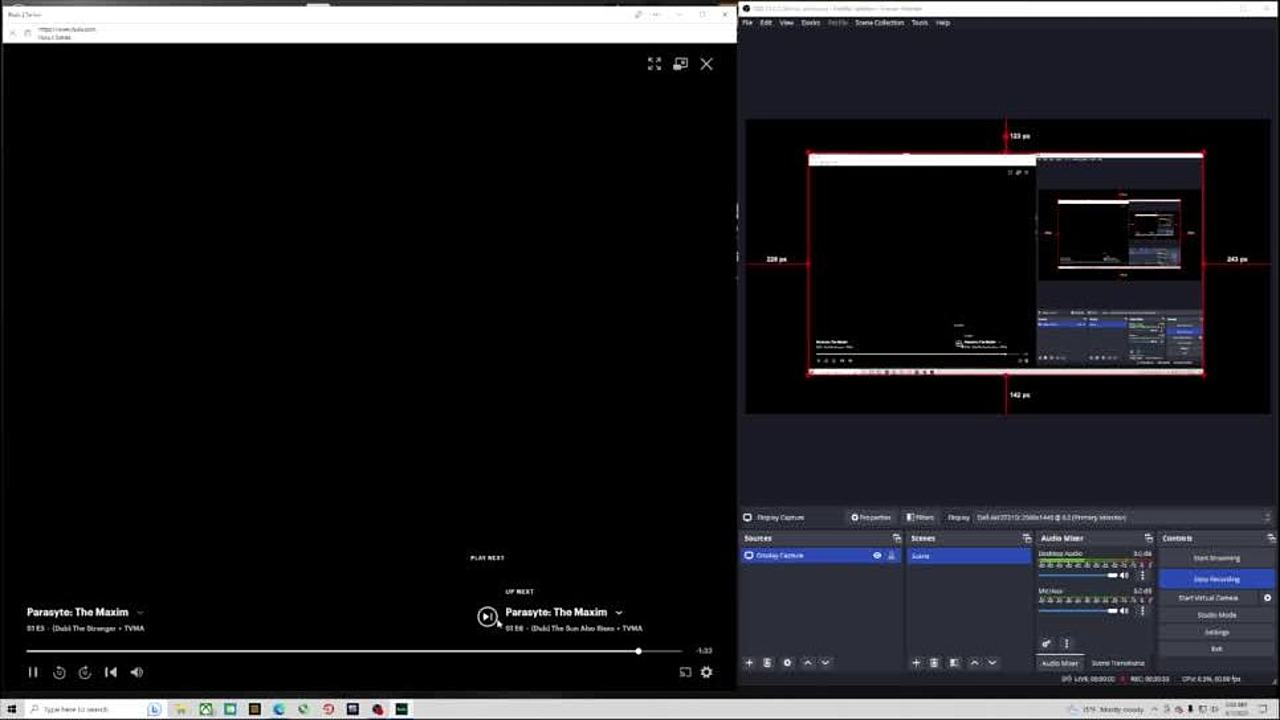Click the cast to device icon
Viewport: 1280px width, 720px height.
685,672
